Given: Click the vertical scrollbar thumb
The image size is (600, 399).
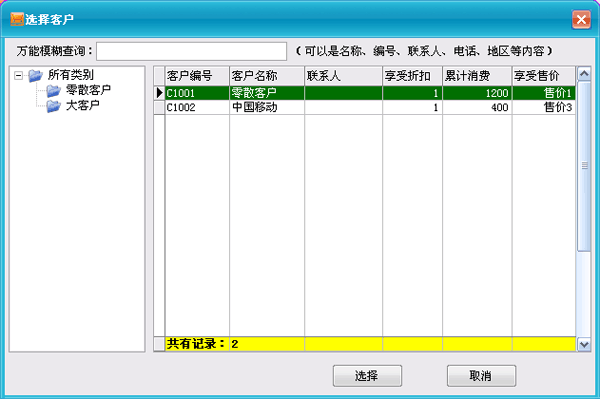Looking at the screenshot, I should point(584,166).
